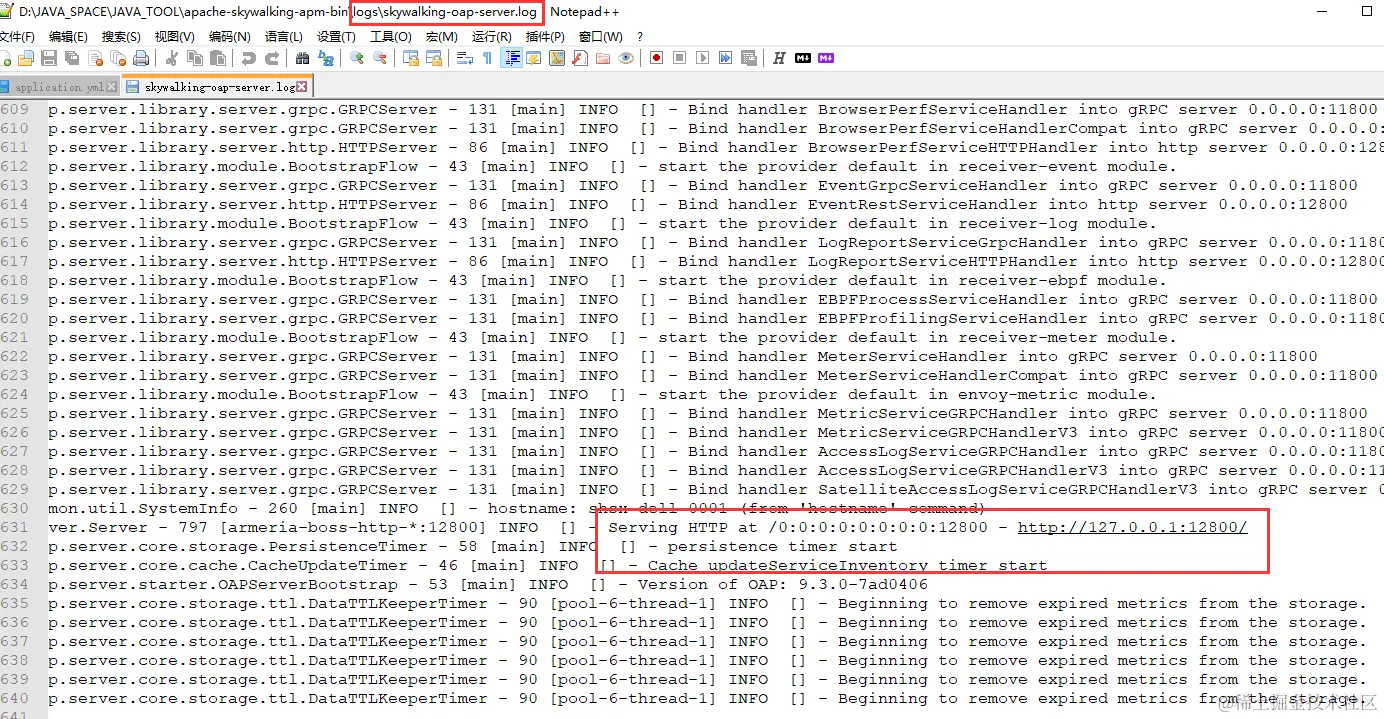The height and width of the screenshot is (719, 1384).
Task: Click line number 631 in margin
Action: tap(15, 527)
